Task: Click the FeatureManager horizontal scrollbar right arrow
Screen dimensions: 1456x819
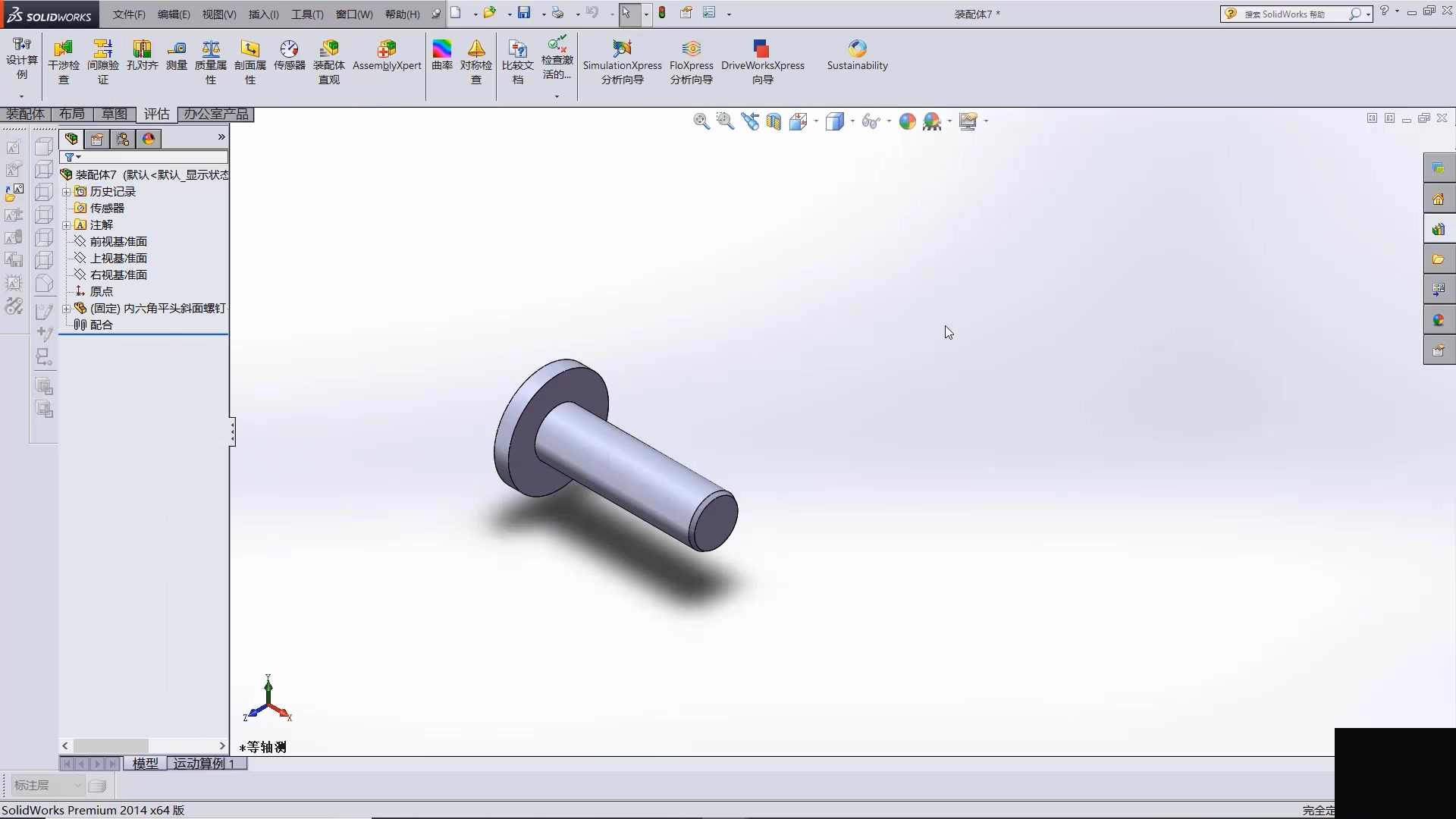Action: [x=221, y=745]
